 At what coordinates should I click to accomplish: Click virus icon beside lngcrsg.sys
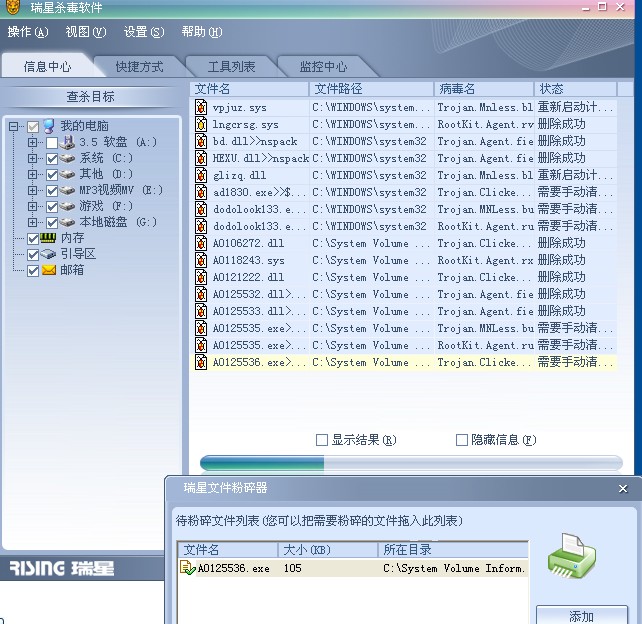(201, 124)
